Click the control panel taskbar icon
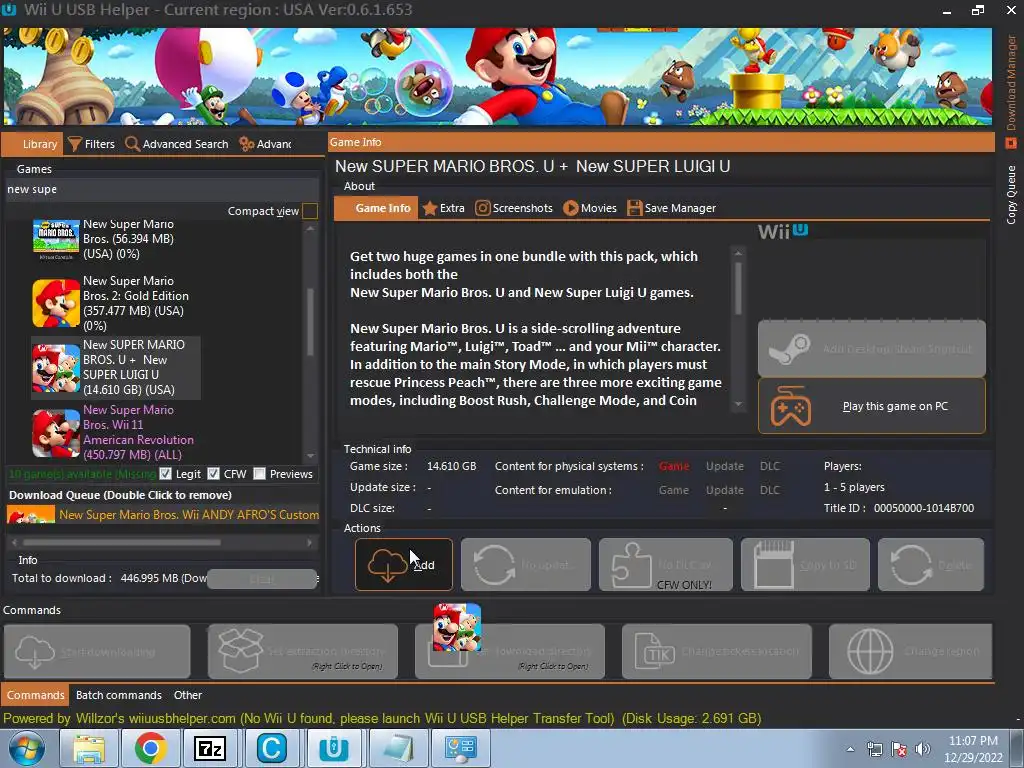Screen dimensions: 1024x768 pos(460,749)
